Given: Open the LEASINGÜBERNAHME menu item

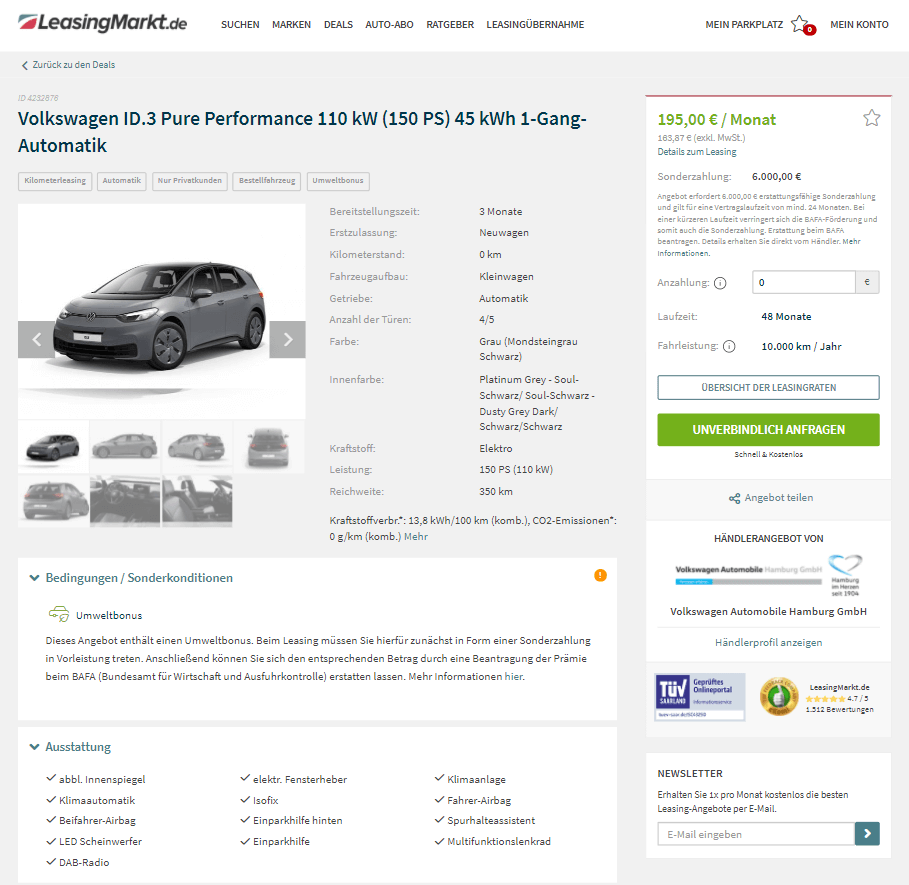Looking at the screenshot, I should coord(535,25).
